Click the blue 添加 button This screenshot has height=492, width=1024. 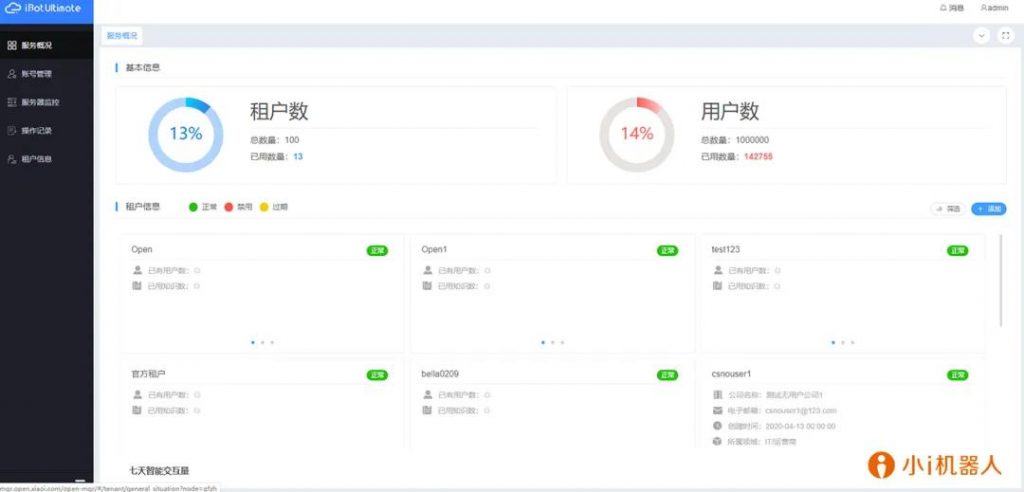[x=989, y=209]
